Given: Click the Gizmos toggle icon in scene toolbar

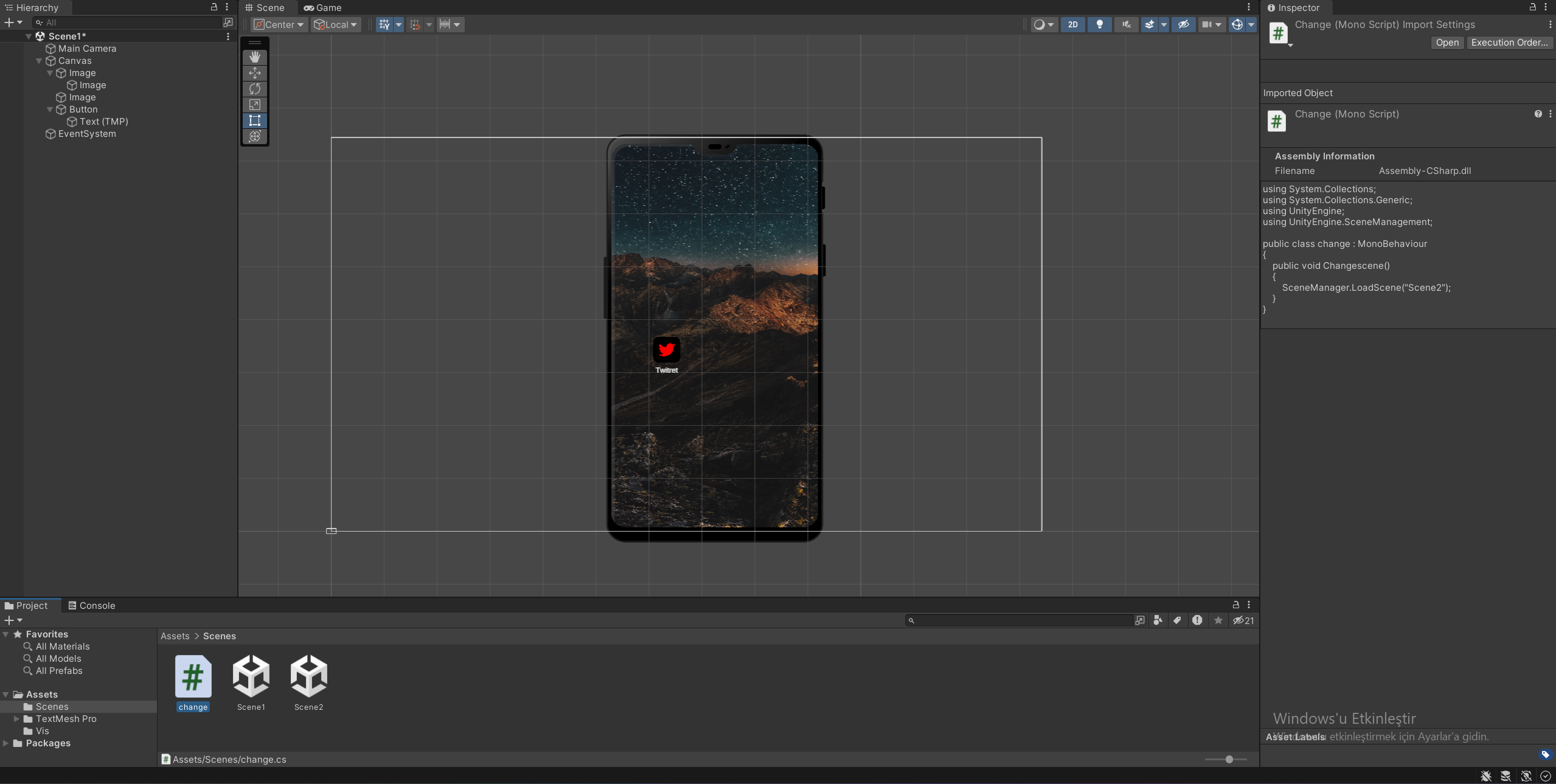Looking at the screenshot, I should tap(1237, 24).
